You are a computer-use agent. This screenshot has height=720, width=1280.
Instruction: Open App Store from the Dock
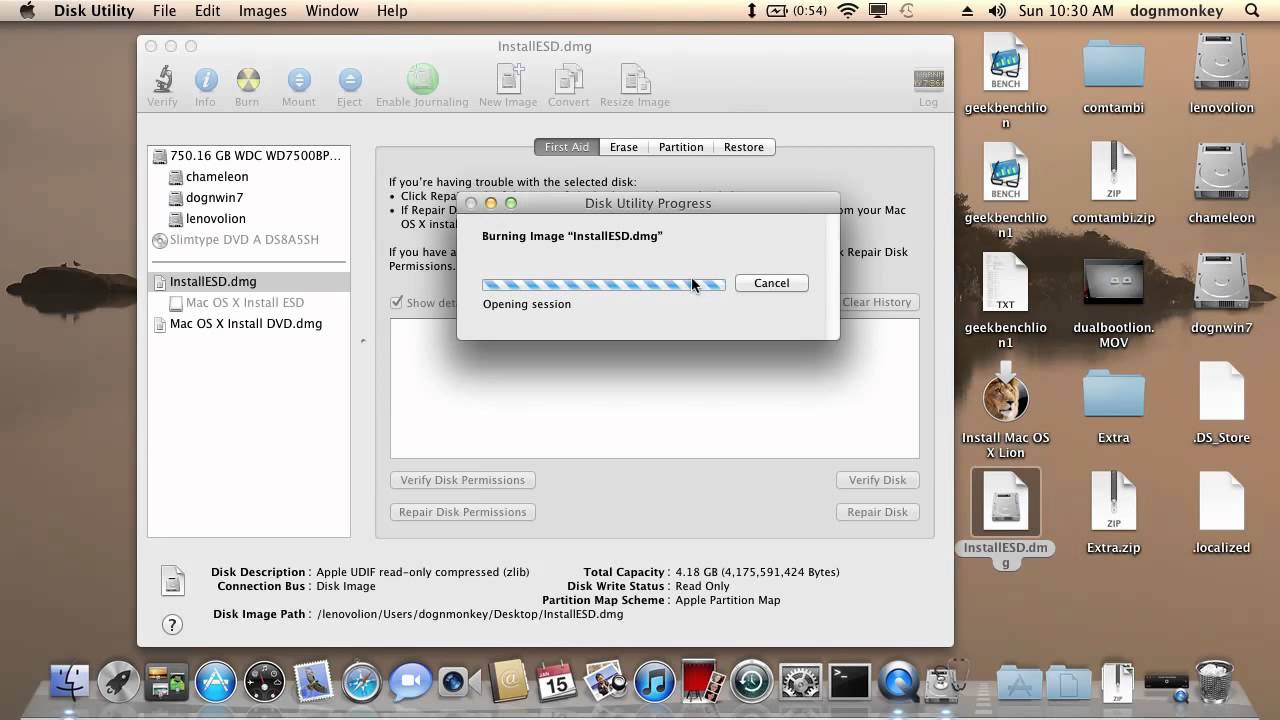tap(215, 682)
